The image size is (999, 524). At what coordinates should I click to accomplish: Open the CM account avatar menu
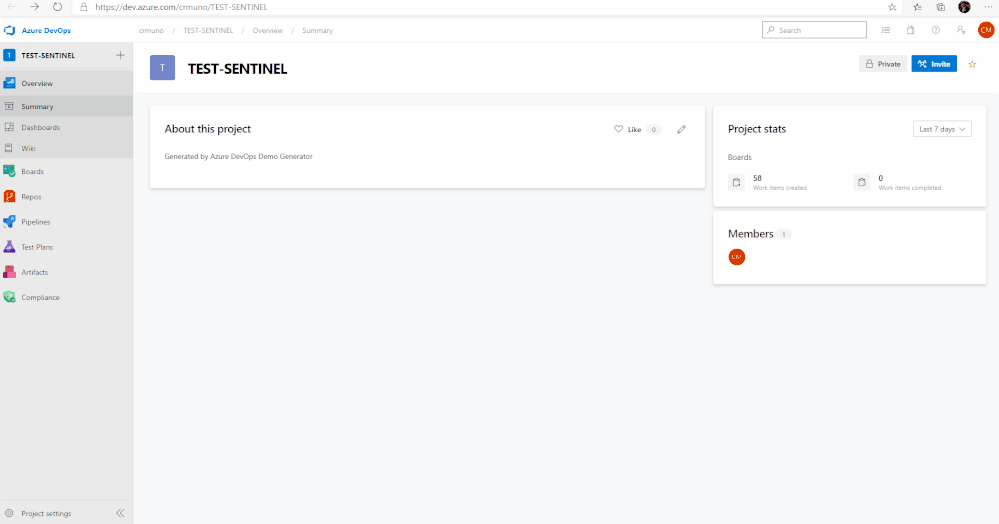[986, 30]
